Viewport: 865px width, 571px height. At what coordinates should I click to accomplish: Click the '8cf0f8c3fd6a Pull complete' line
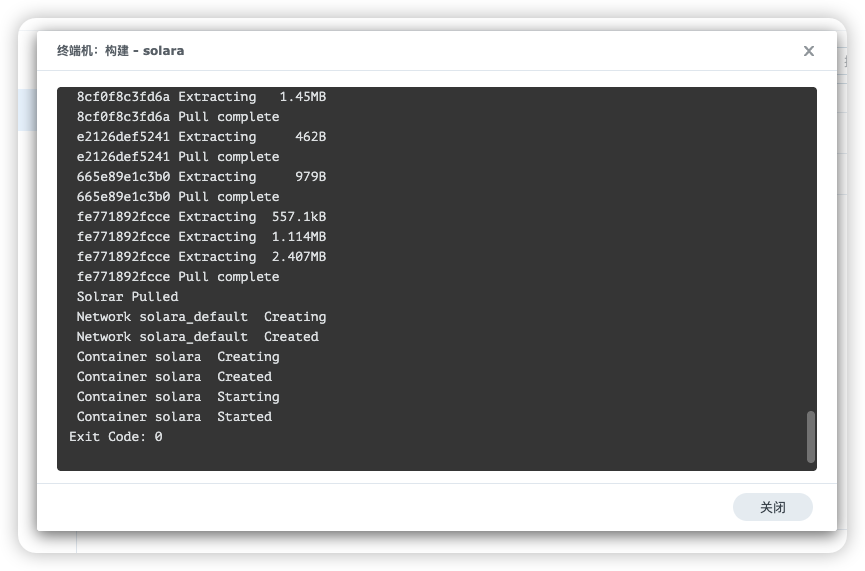pos(178,117)
